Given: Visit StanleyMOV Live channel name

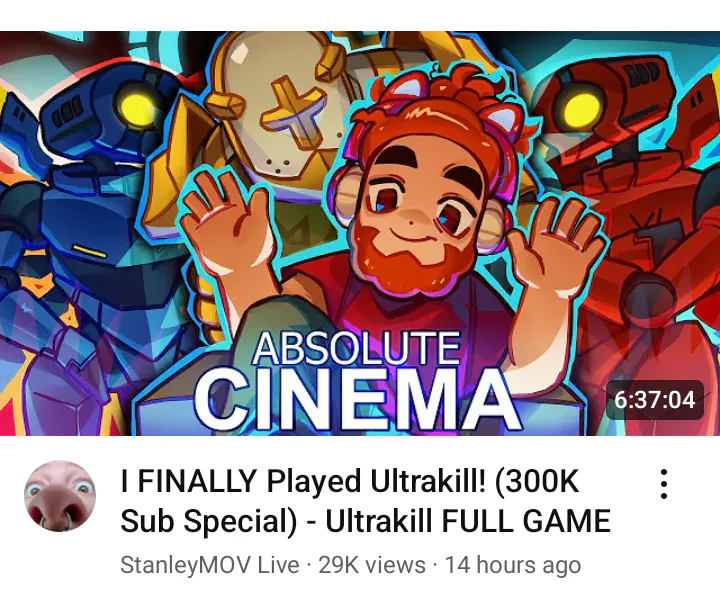Looking at the screenshot, I should click(209, 565).
